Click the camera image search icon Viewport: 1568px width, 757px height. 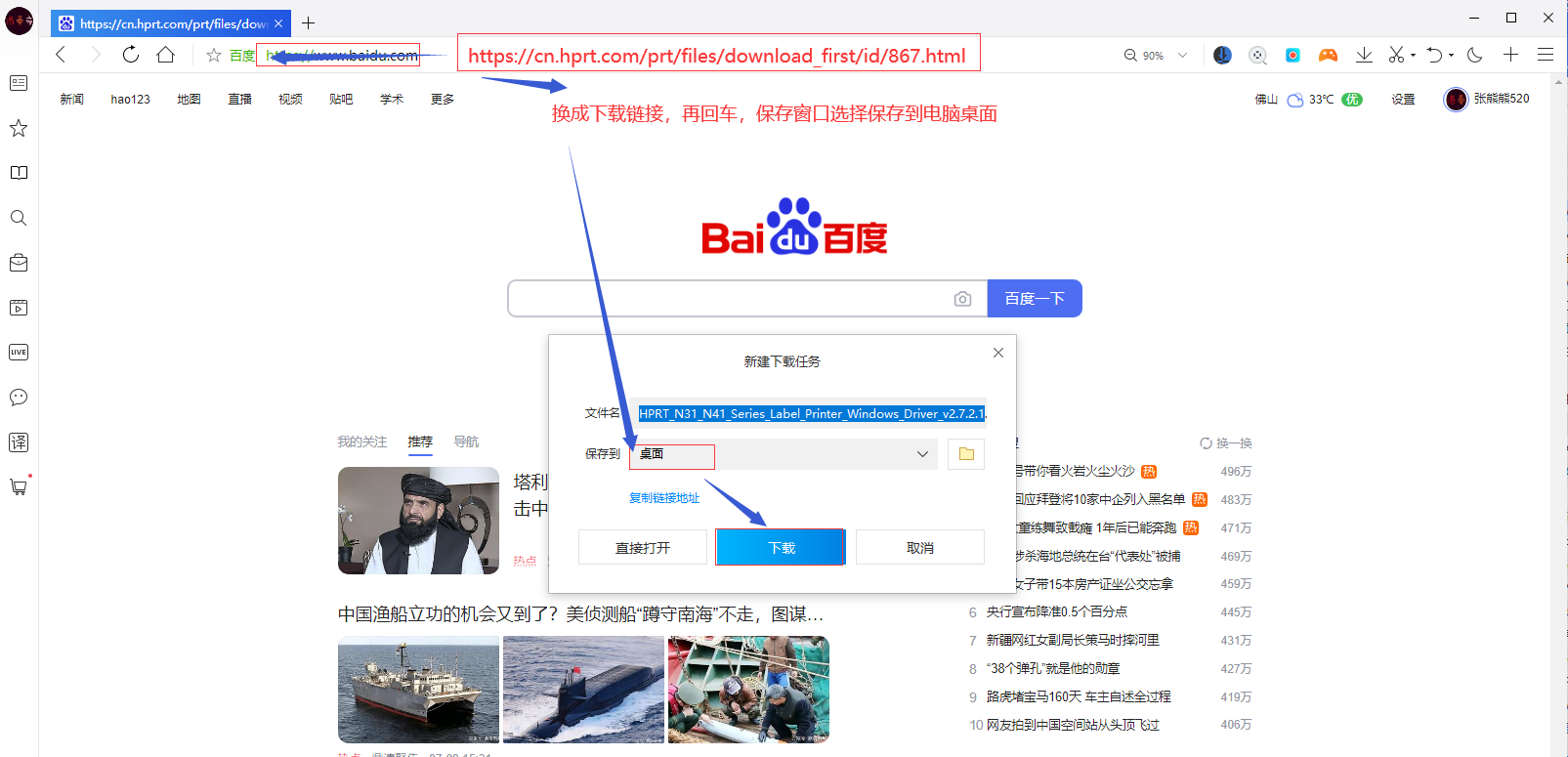[x=962, y=299]
